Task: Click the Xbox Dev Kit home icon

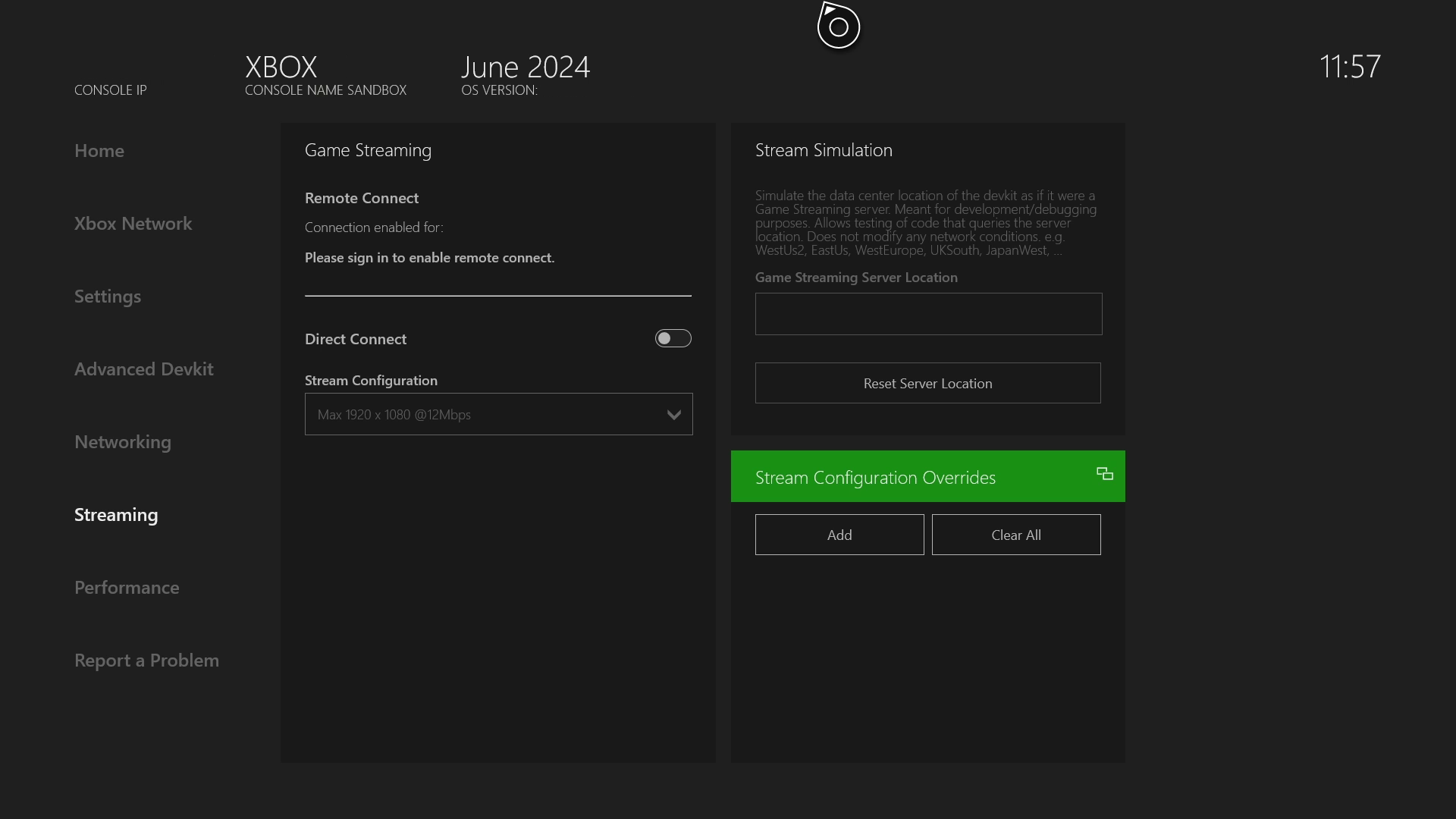Action: click(838, 25)
